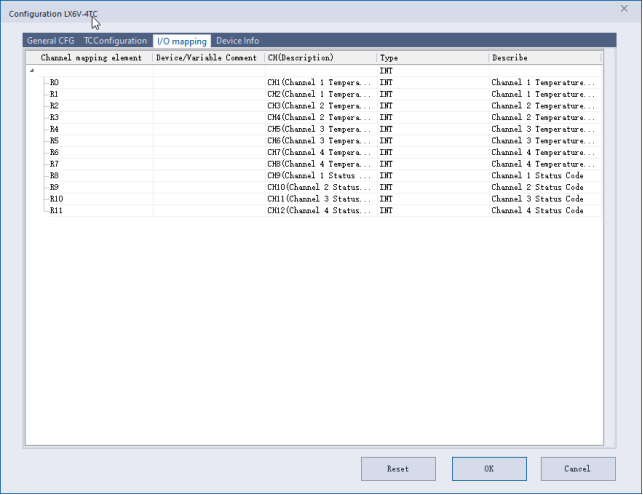The width and height of the screenshot is (643, 495).
Task: Click 'Channel 4 Status Code' in Describe column
Action: click(537, 210)
